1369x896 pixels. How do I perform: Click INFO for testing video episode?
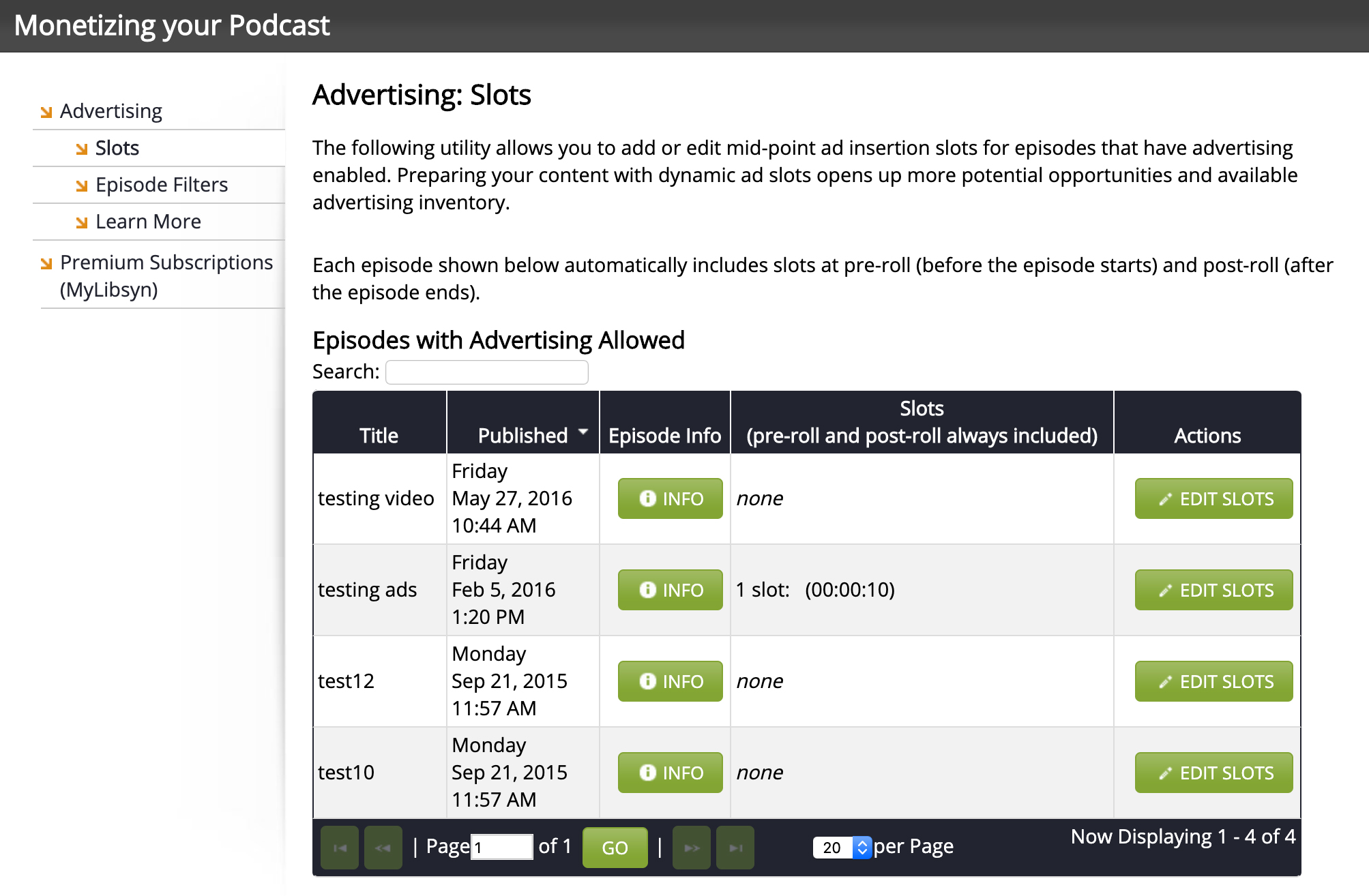click(x=671, y=498)
